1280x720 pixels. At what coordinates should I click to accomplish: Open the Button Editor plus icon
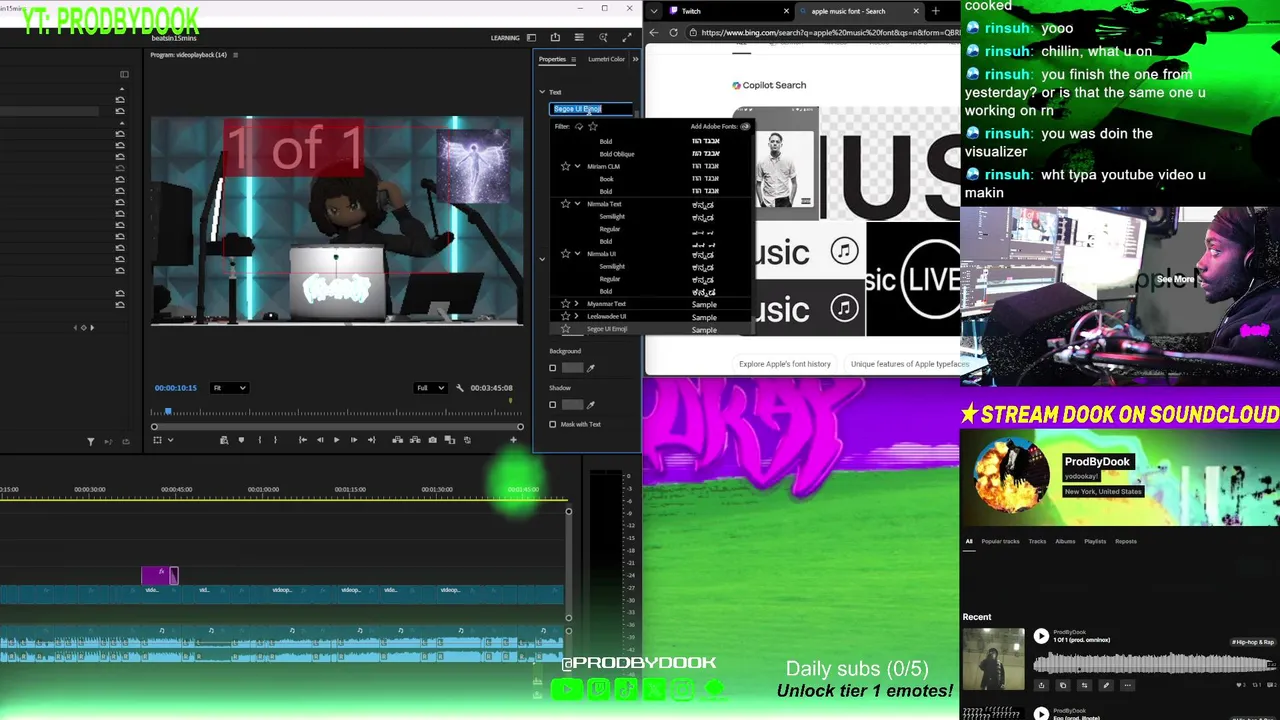(x=514, y=440)
